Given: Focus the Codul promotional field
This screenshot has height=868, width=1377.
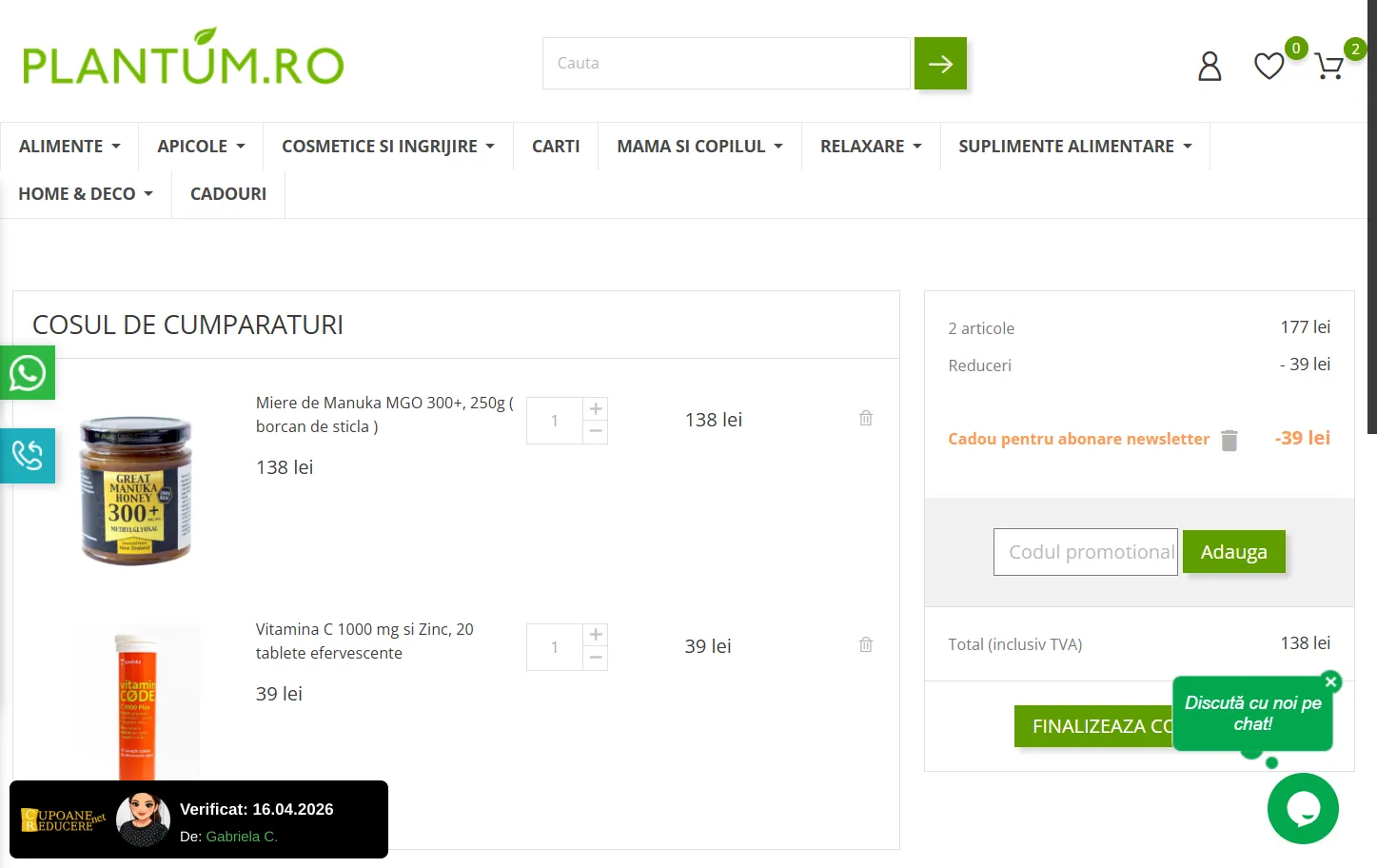Looking at the screenshot, I should [1085, 552].
